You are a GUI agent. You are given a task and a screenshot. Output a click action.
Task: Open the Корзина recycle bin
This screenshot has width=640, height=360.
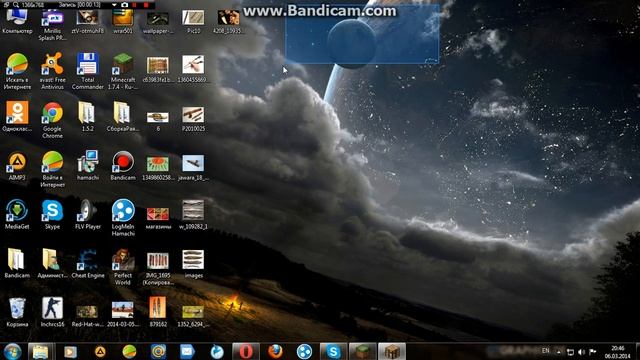[x=17, y=312]
